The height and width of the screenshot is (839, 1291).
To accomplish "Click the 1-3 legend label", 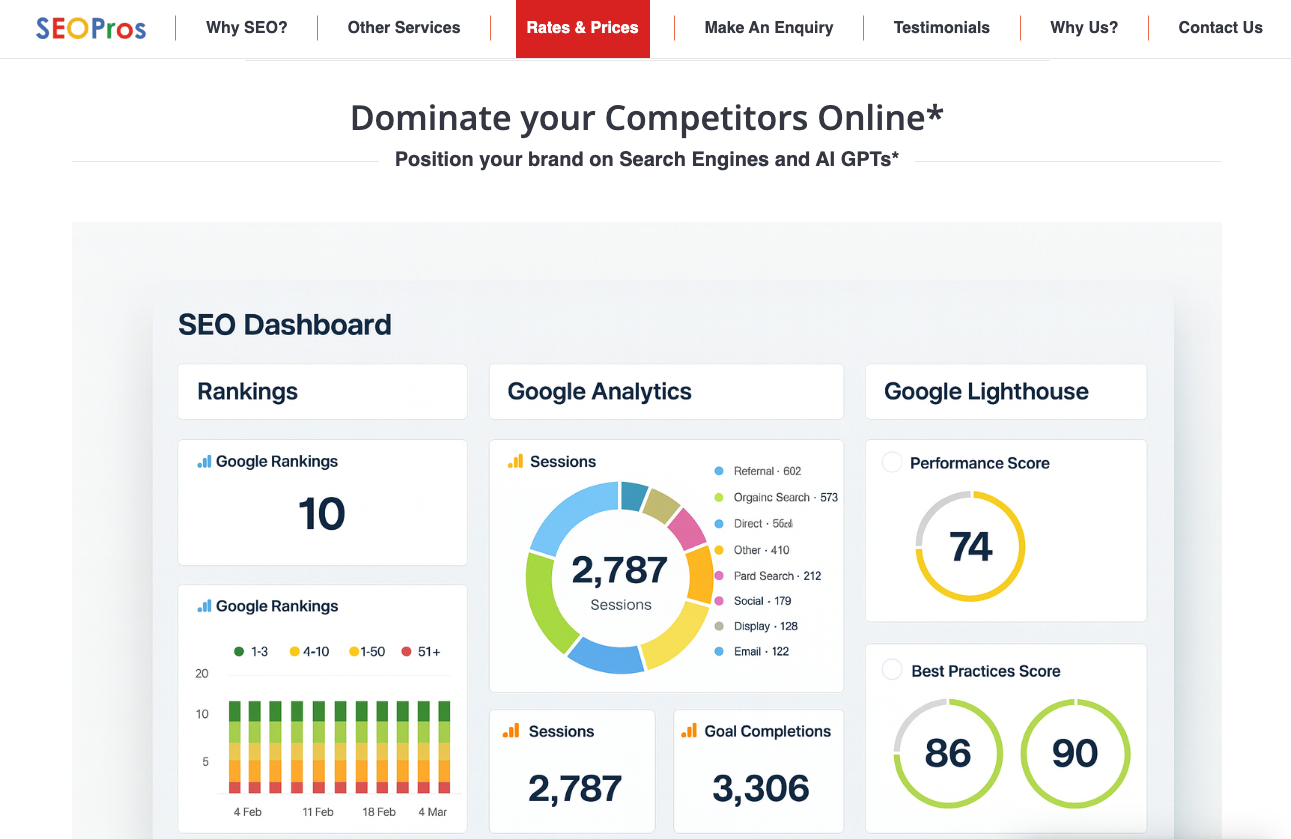I will (x=259, y=652).
